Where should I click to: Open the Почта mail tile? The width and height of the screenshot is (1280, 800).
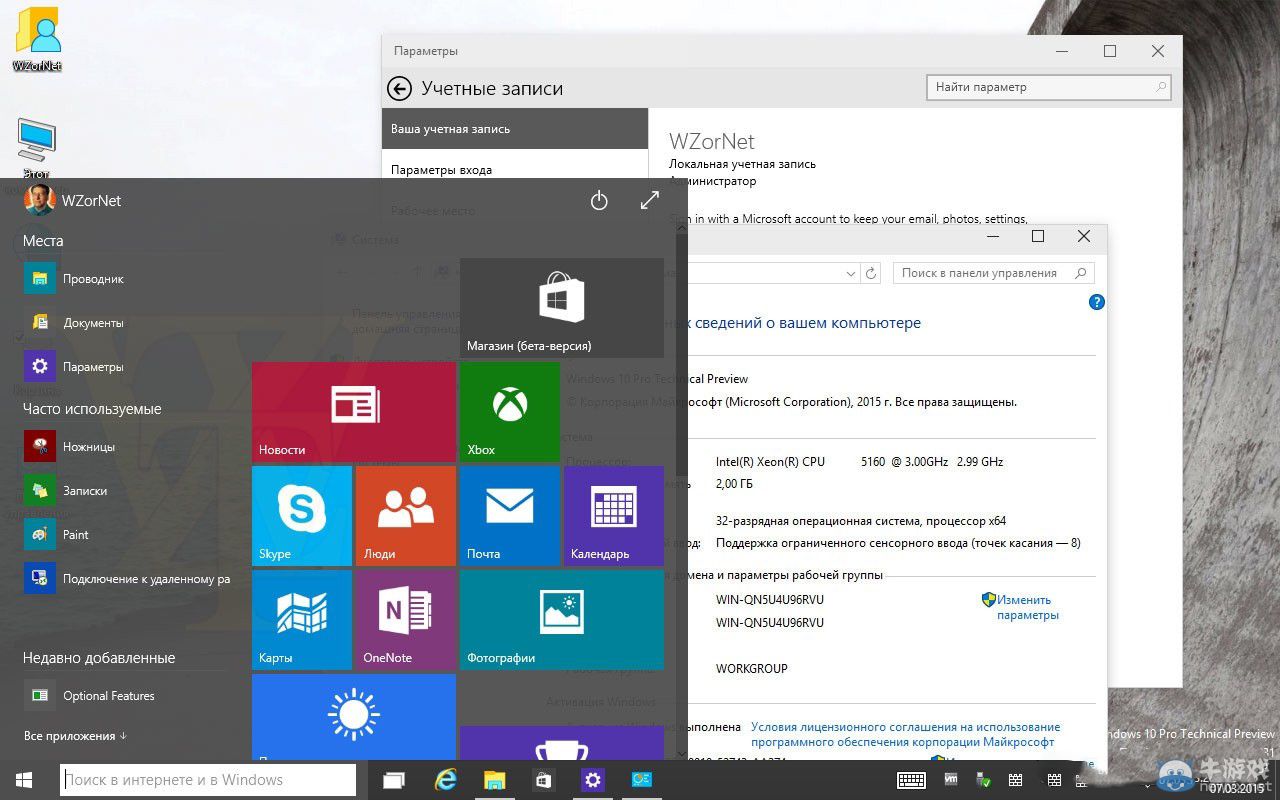510,516
